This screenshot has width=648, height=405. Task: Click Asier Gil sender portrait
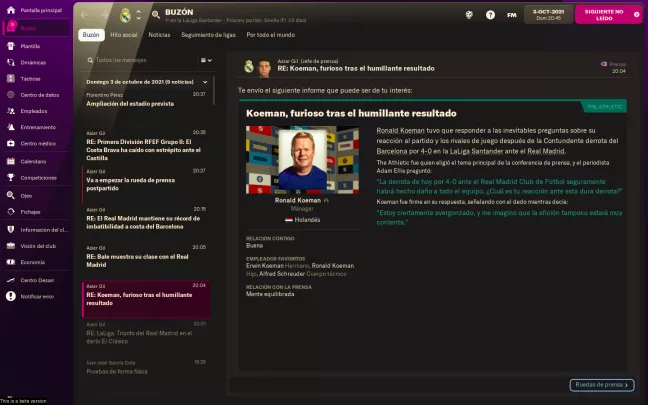(264, 68)
